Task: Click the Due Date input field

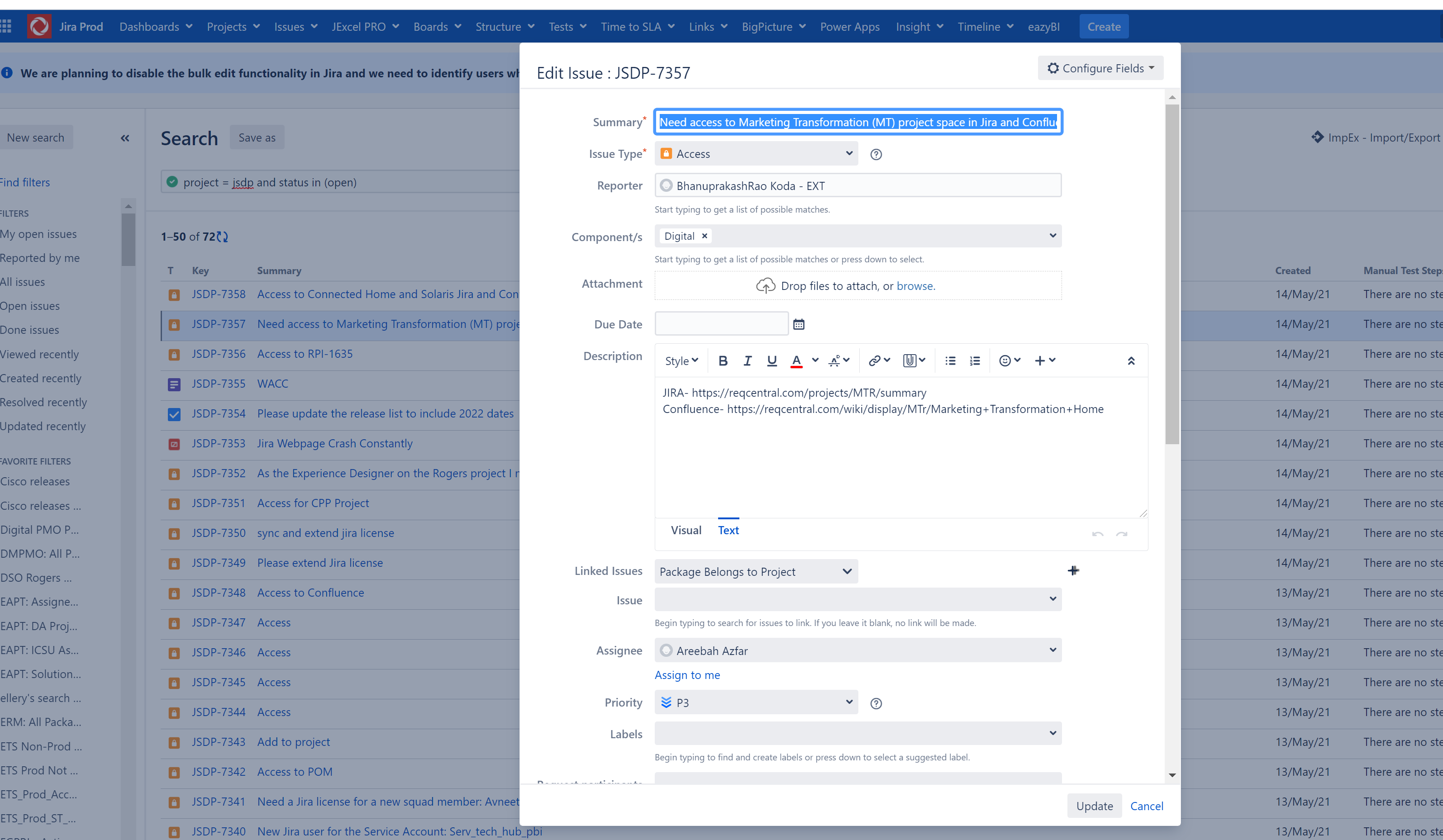Action: pos(721,324)
